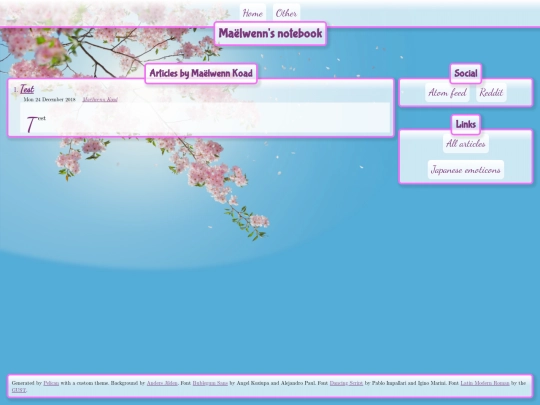540x405 pixels.
Task: Go to All articles link
Action: (466, 144)
